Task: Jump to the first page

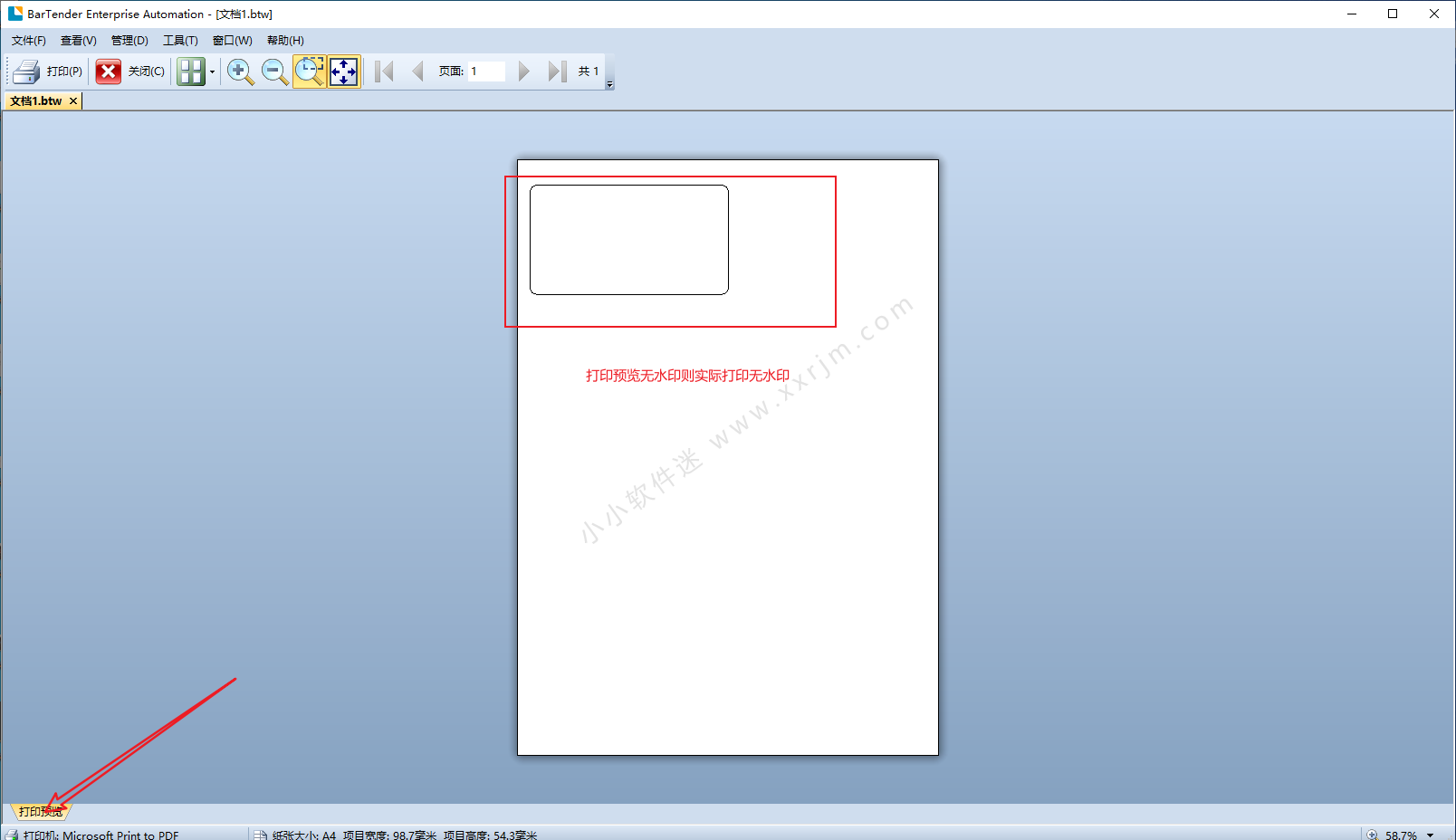Action: click(384, 72)
